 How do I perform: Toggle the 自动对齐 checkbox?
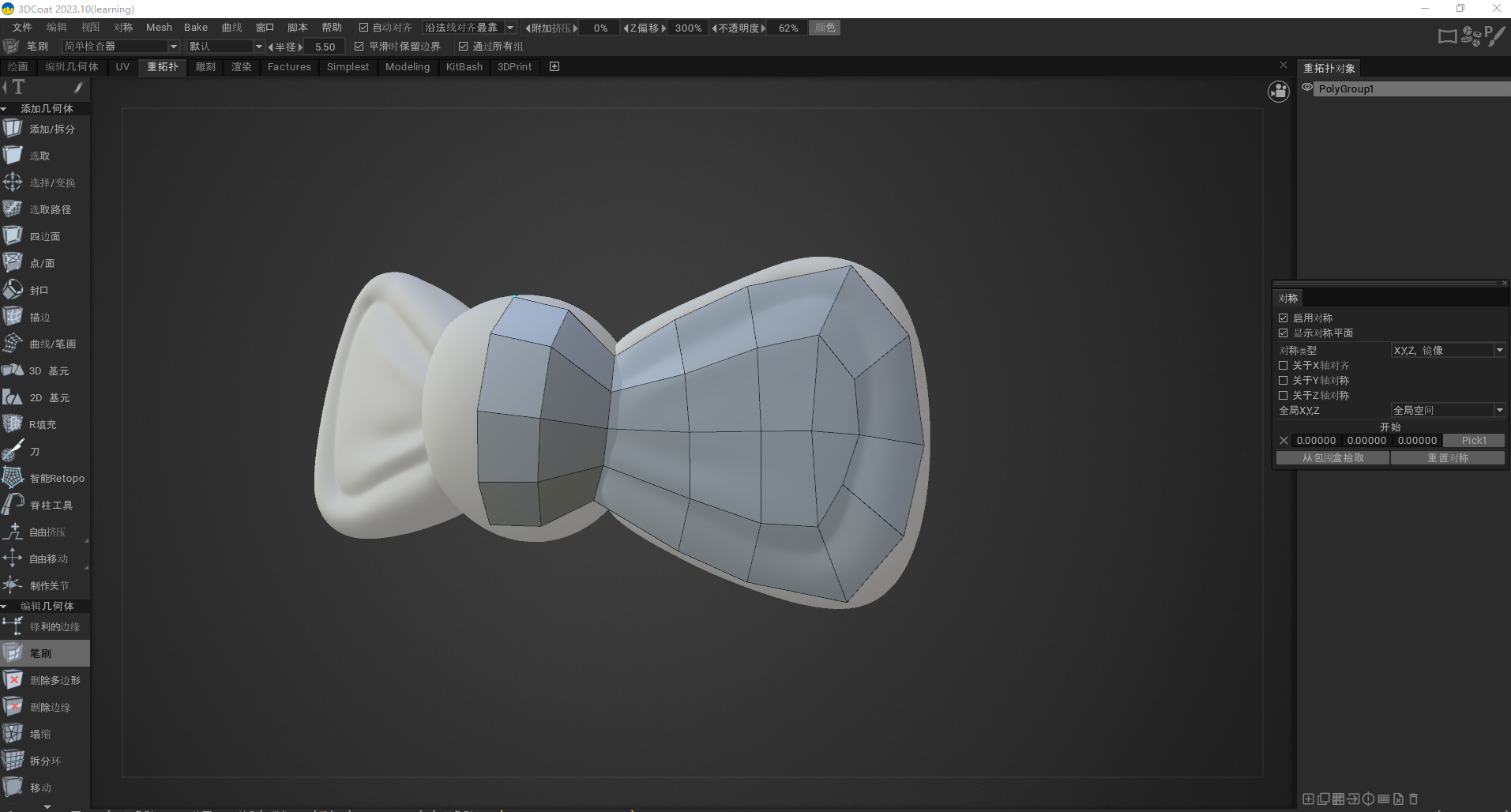[x=363, y=28]
